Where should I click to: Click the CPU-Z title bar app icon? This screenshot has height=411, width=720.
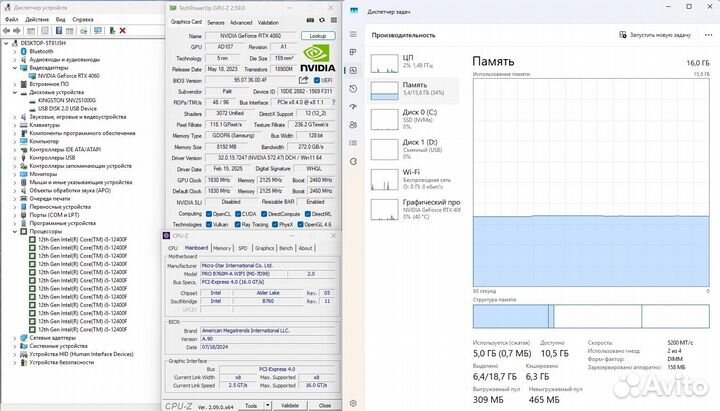coord(167,236)
